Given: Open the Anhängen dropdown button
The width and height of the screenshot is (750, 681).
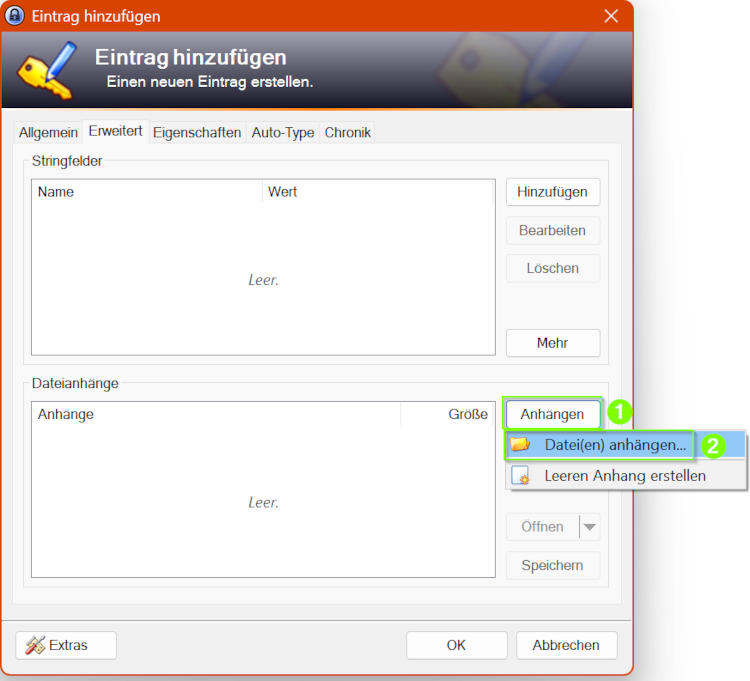Looking at the screenshot, I should [552, 414].
